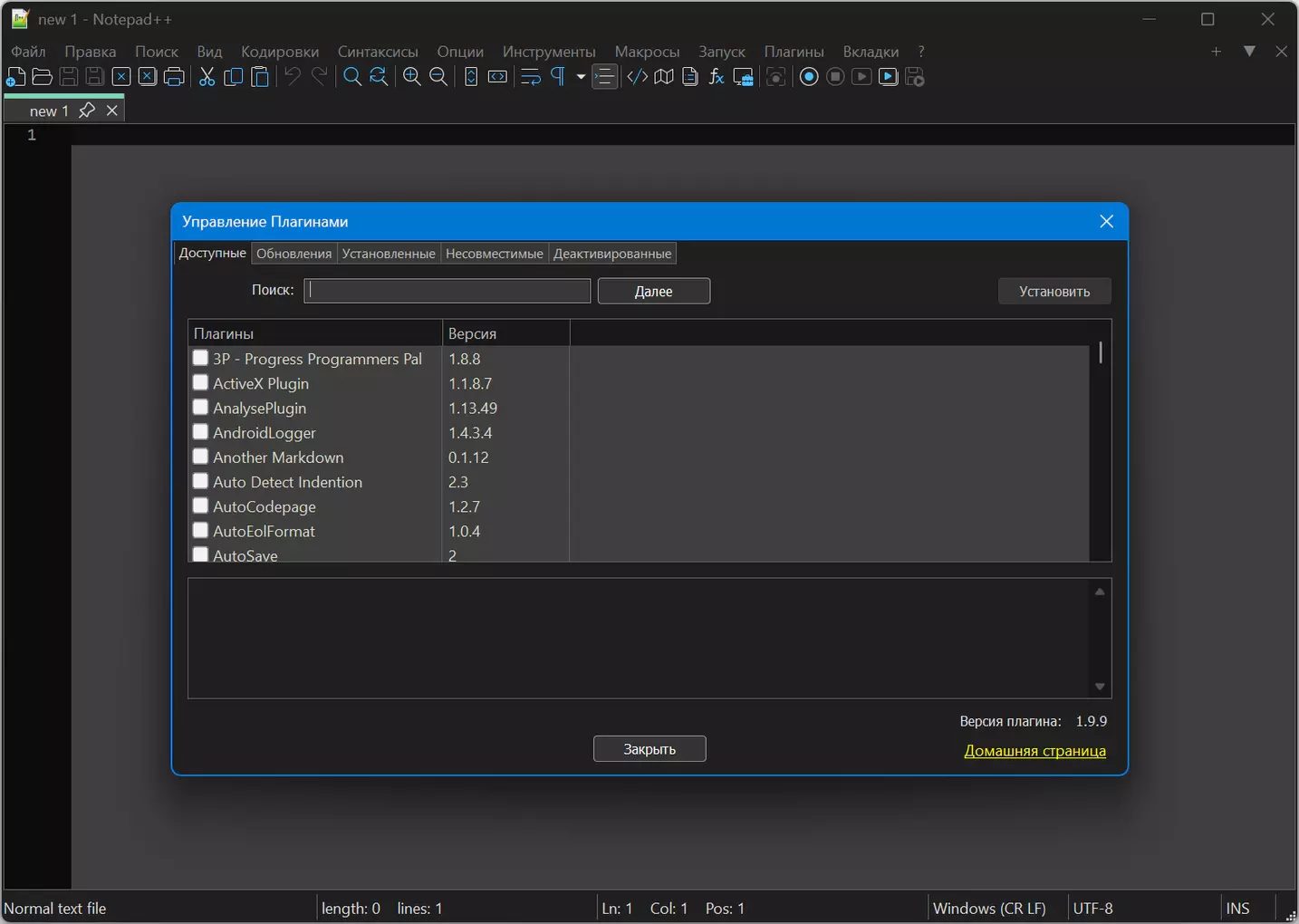Click the Open file toolbar icon
The image size is (1299, 924).
(42, 77)
